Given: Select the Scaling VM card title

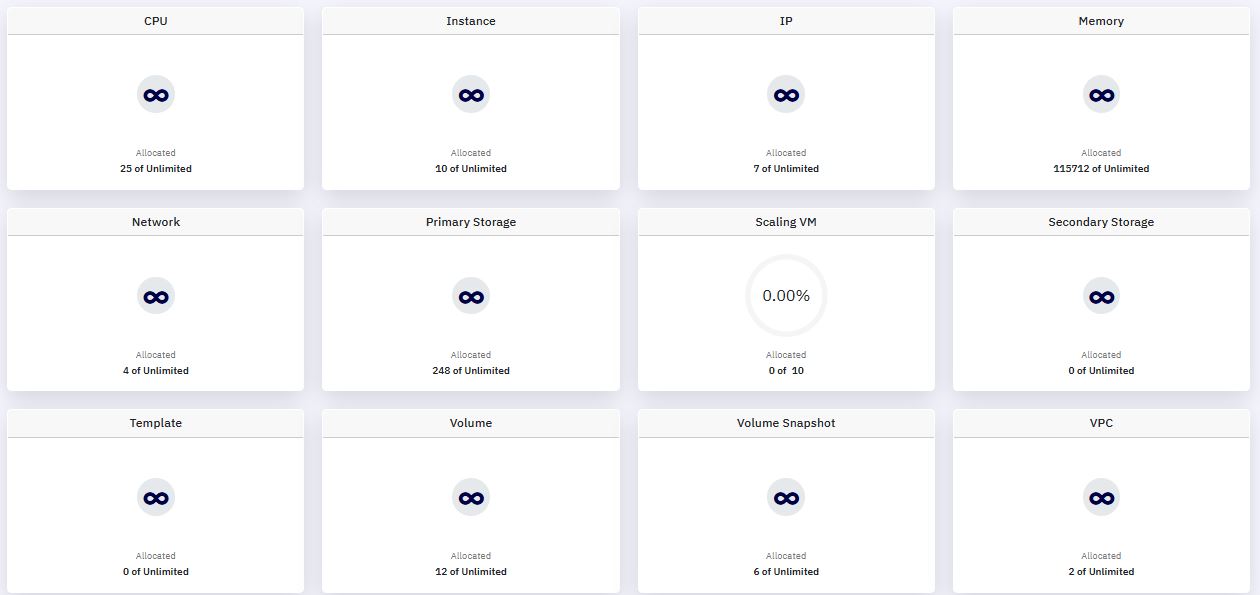Looking at the screenshot, I should pyautogui.click(x=786, y=222).
